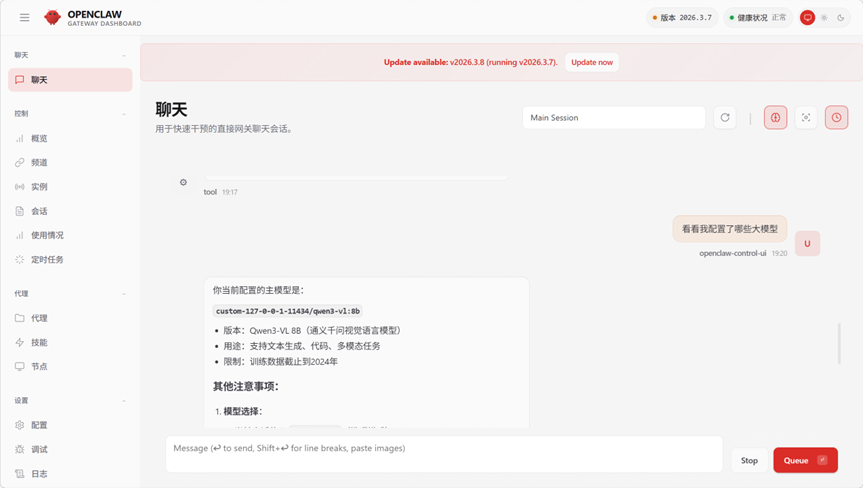Click the 日志 scroll icon
The height and width of the screenshot is (488, 863).
pyautogui.click(x=20, y=473)
